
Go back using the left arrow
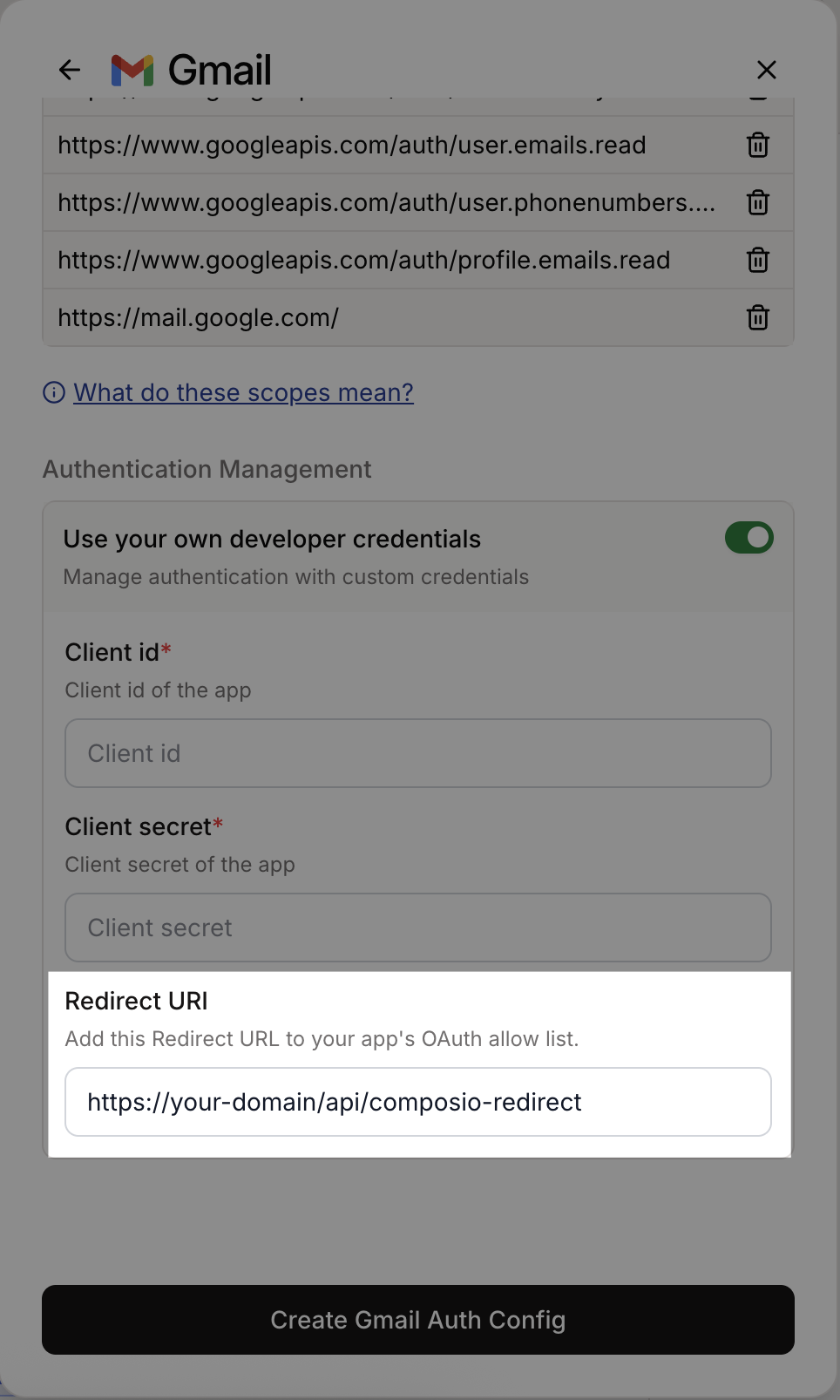click(x=70, y=70)
